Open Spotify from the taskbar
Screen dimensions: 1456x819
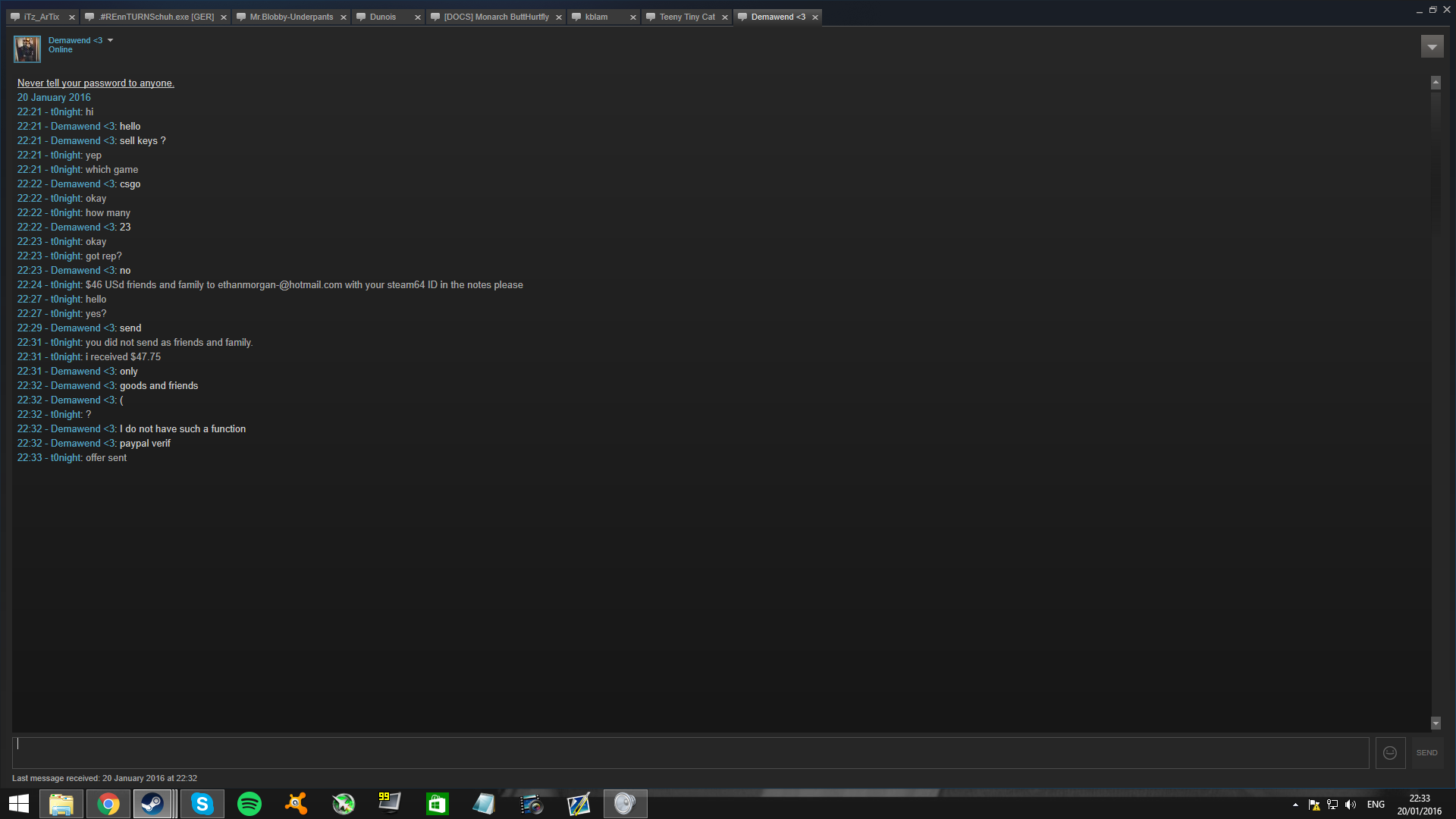(249, 804)
